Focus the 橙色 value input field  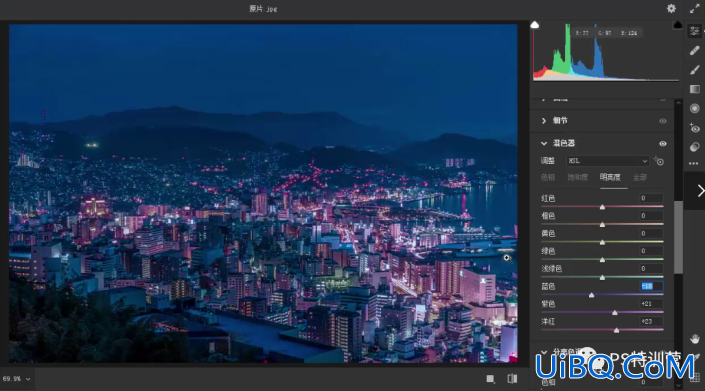pyautogui.click(x=651, y=216)
